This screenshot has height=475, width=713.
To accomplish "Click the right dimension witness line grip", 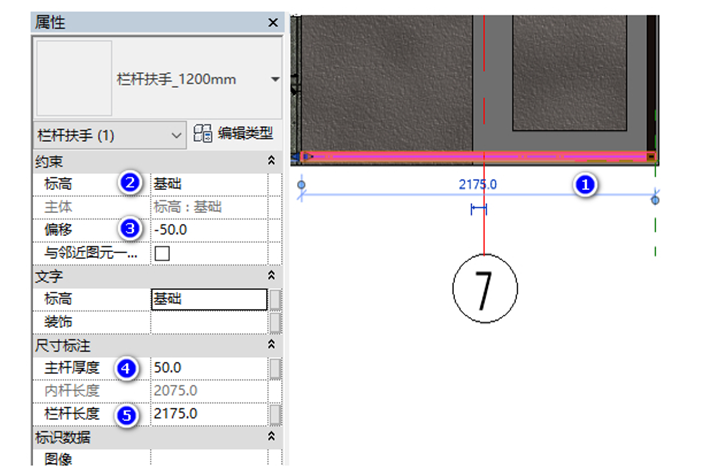I will [x=655, y=200].
